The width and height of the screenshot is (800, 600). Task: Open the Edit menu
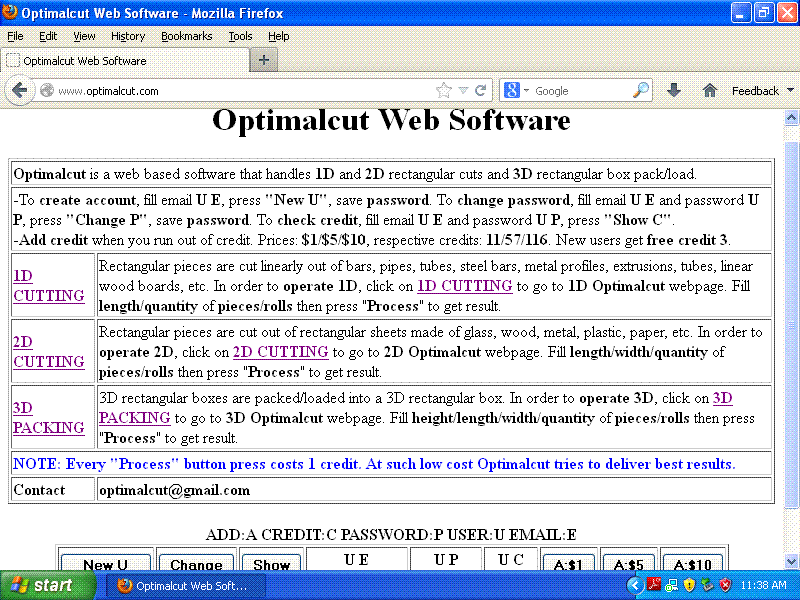click(48, 36)
